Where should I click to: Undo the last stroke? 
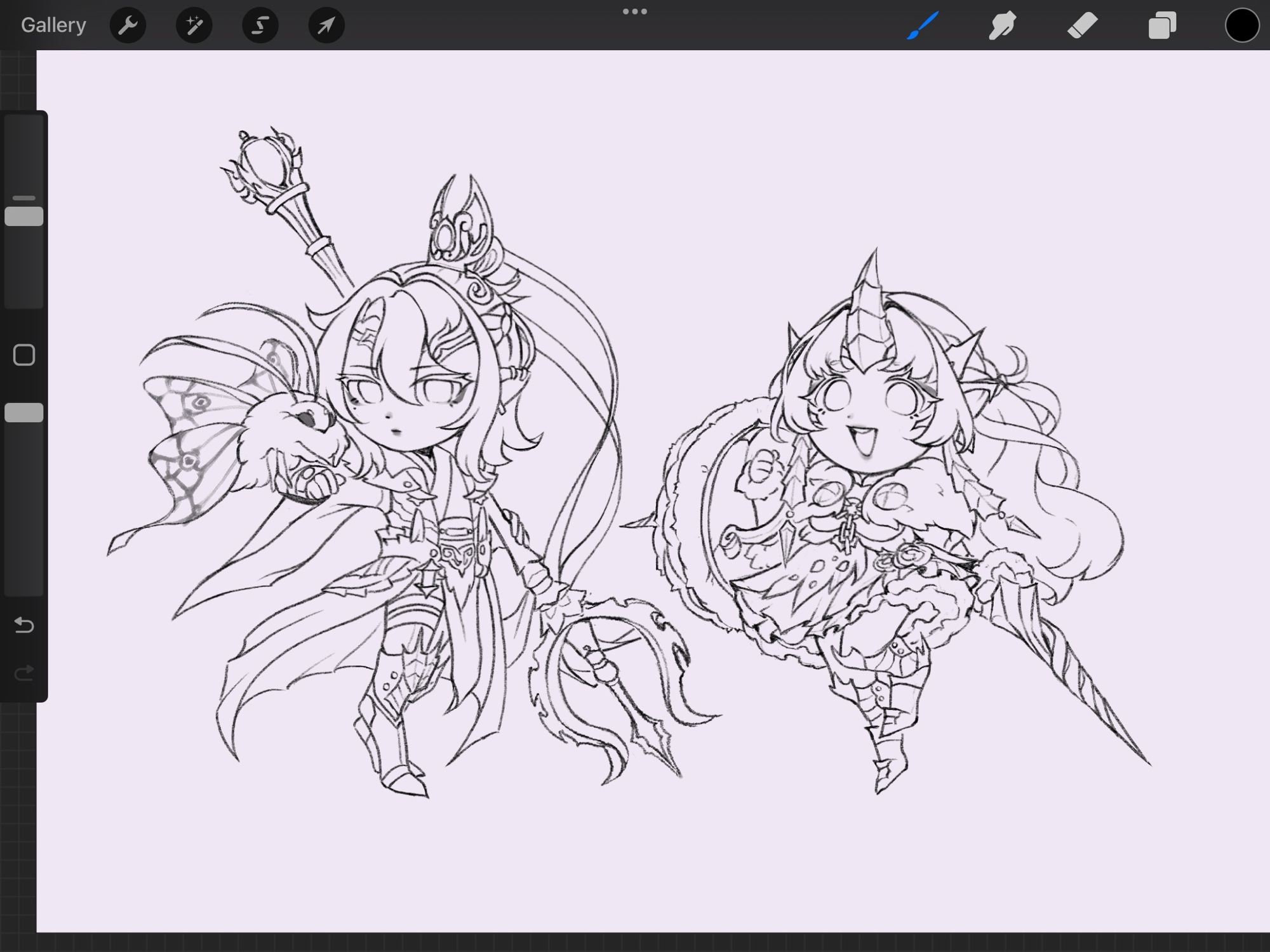pyautogui.click(x=24, y=626)
